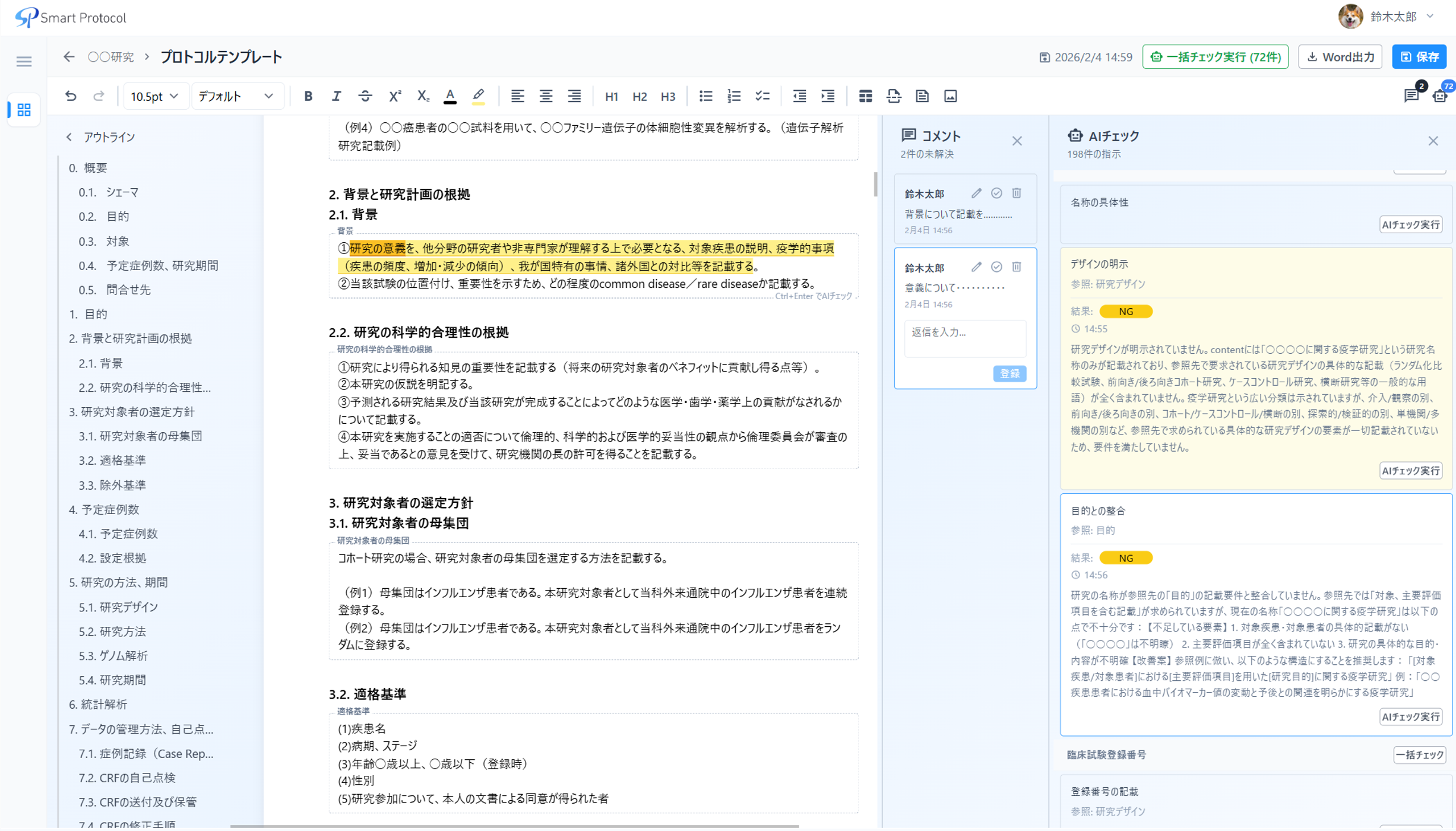Viewport: 1456px width, 831px height.
Task: Open the text highlight color marker
Action: tap(479, 96)
